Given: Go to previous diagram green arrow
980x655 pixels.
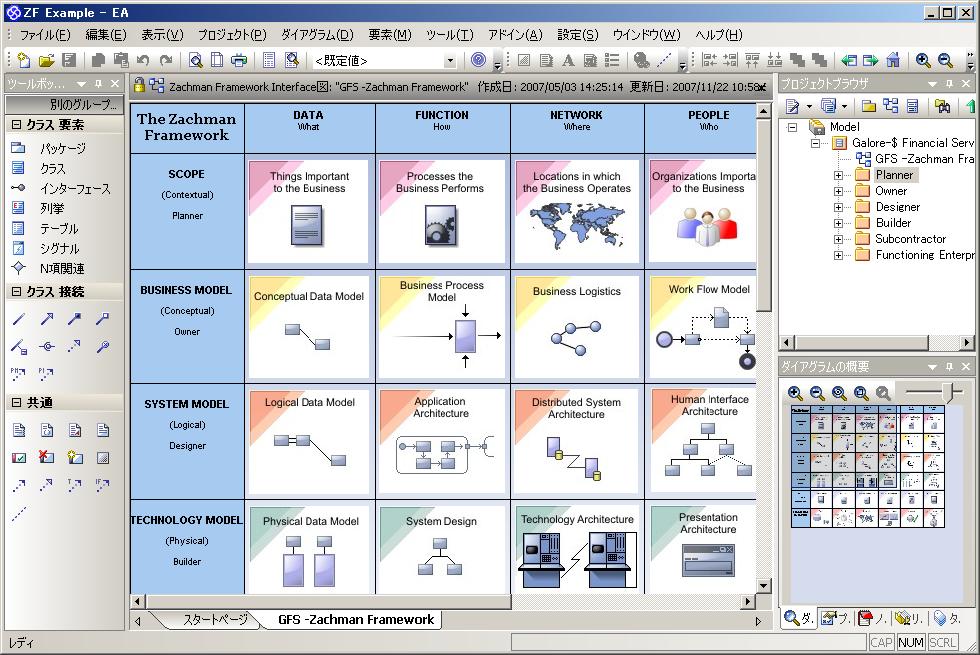Looking at the screenshot, I should (849, 60).
